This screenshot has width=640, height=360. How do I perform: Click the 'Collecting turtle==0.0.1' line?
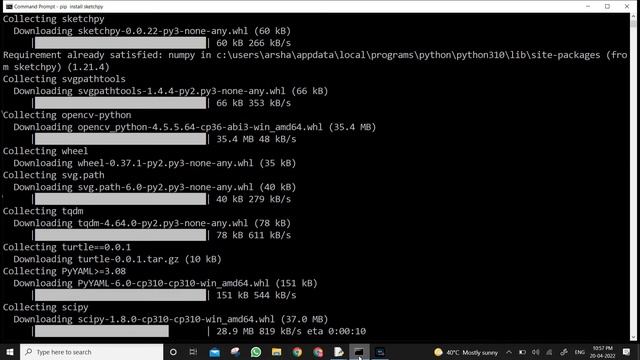[x=67, y=247]
